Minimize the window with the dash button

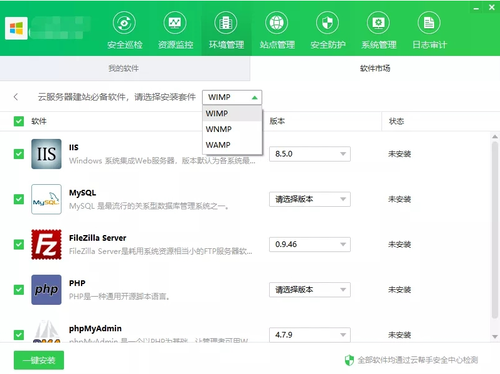476,8
